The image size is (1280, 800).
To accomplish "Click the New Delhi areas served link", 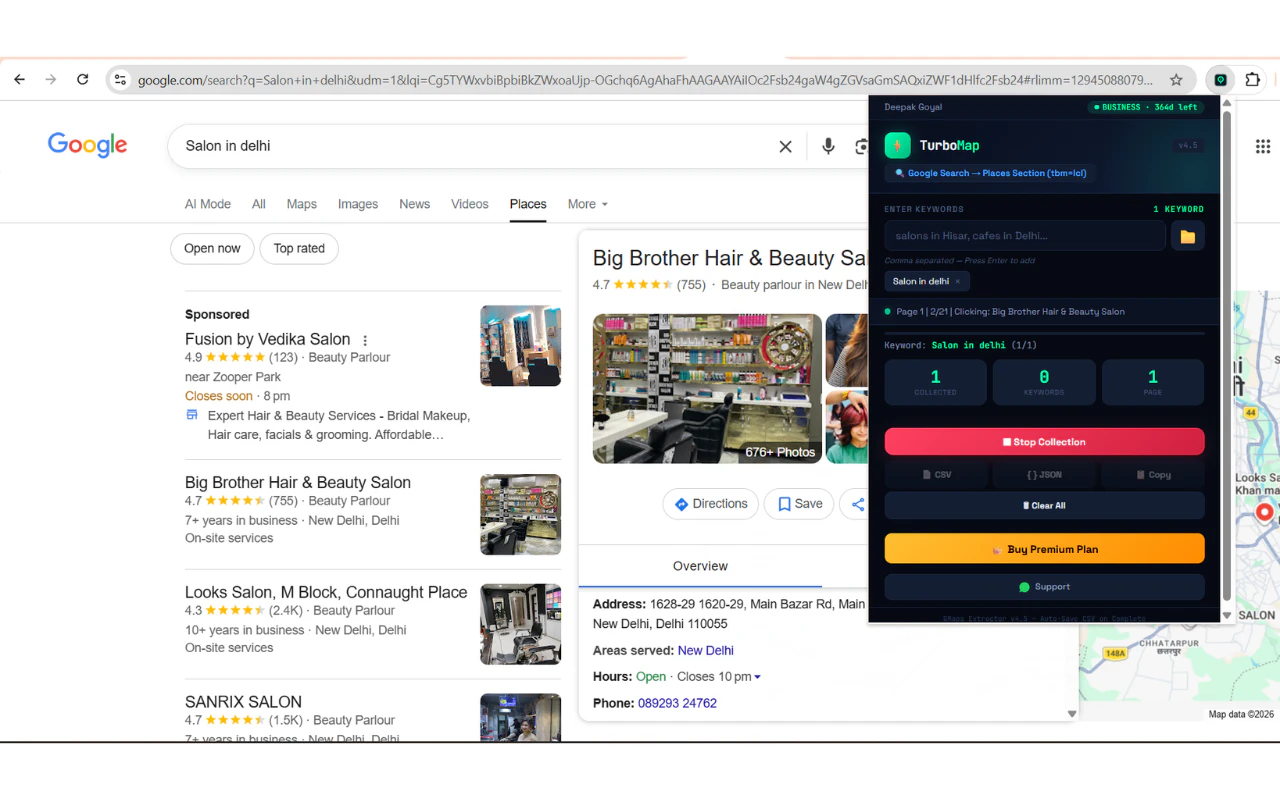I will click(x=706, y=650).
